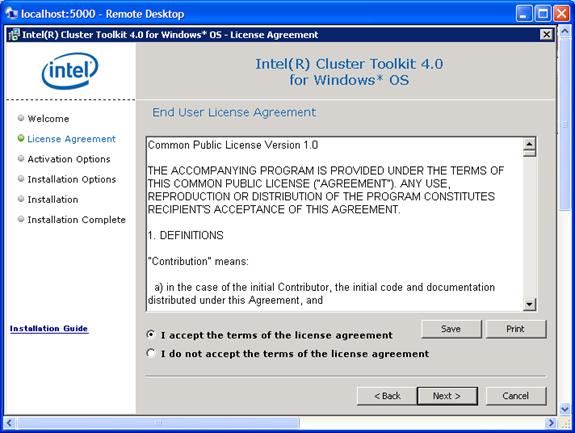
Task: Select the Installation Complete step label
Action: [x=77, y=220]
